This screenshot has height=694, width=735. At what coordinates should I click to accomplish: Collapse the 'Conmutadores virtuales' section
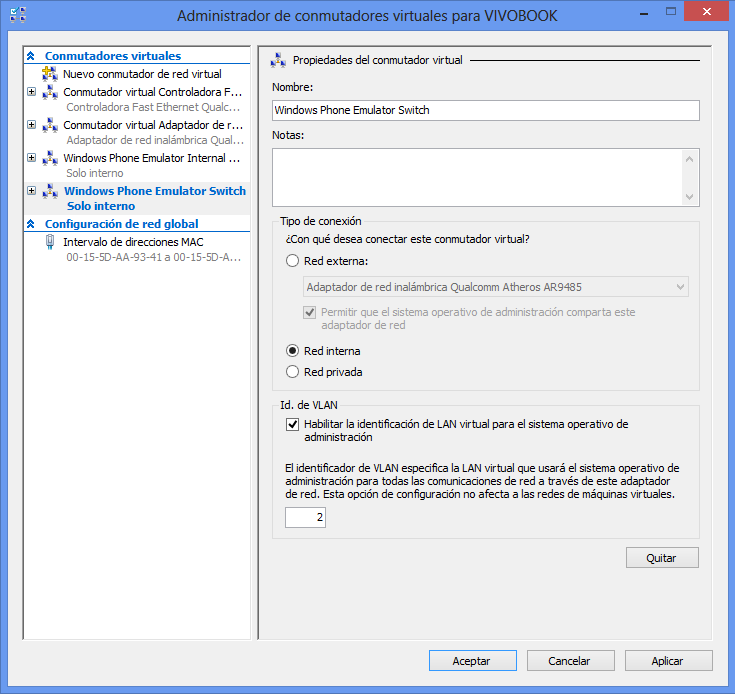31,57
